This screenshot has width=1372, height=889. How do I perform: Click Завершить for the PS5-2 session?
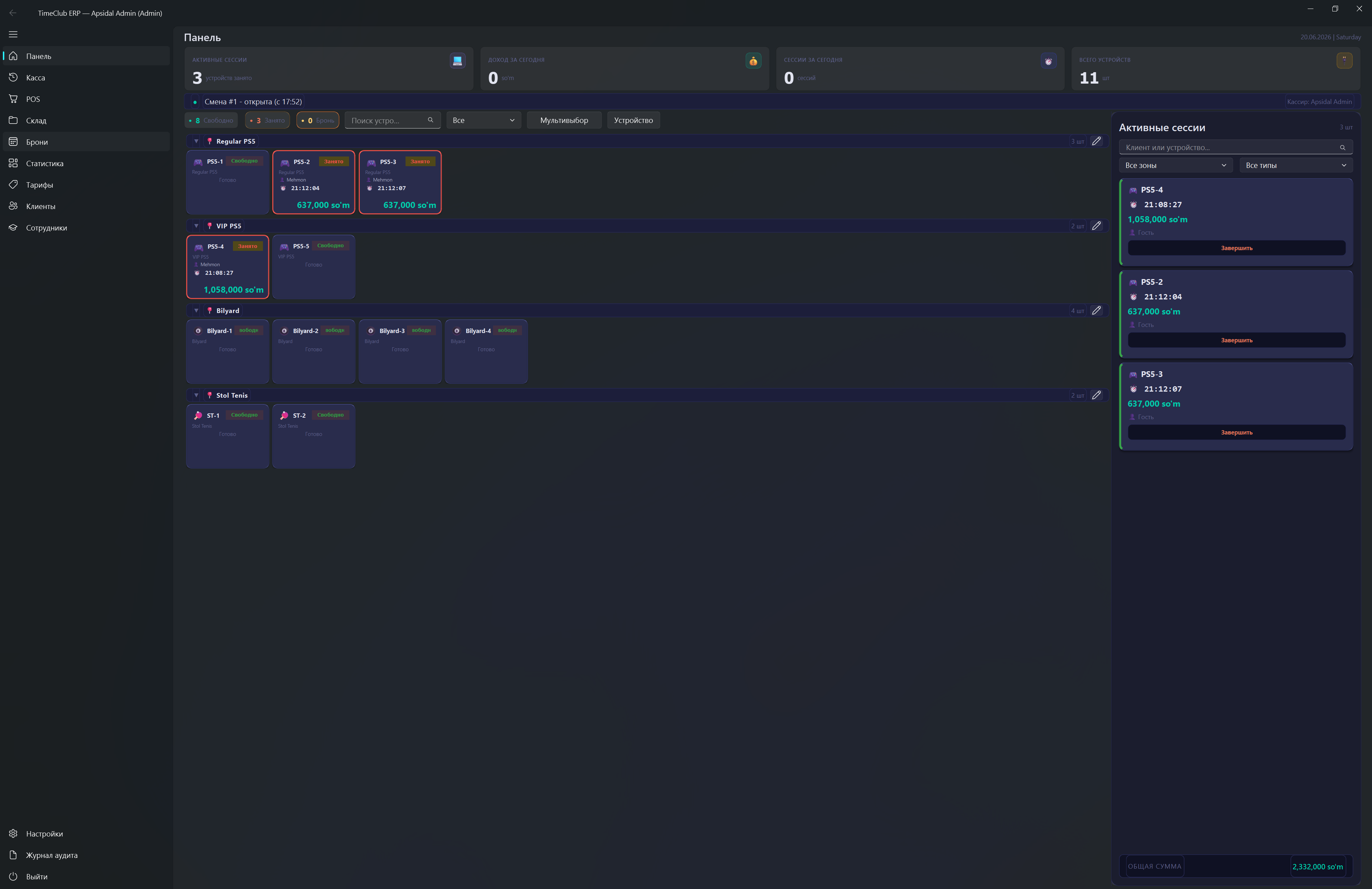click(x=1237, y=340)
